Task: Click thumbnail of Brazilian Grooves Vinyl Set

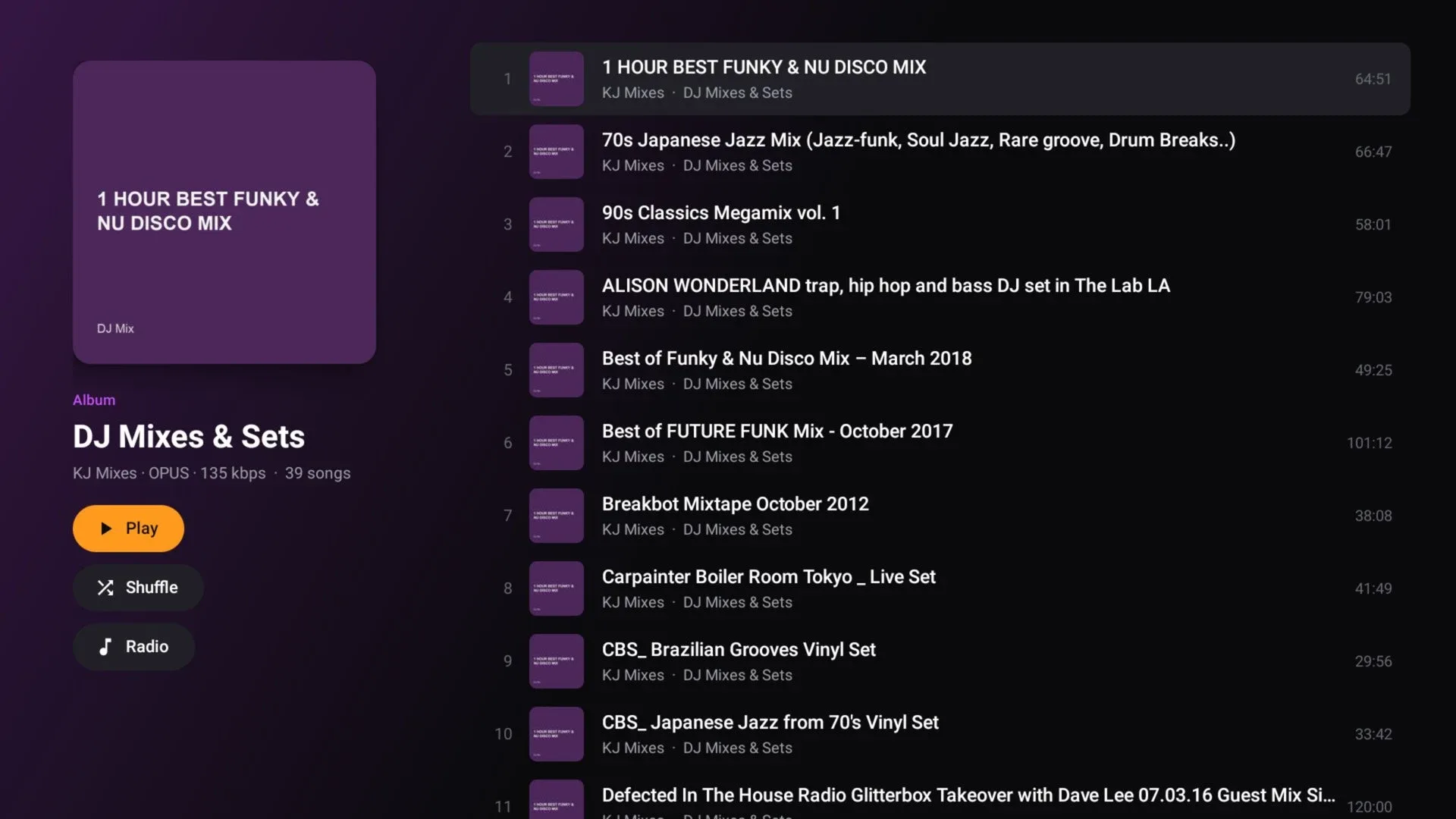Action: [x=557, y=661]
